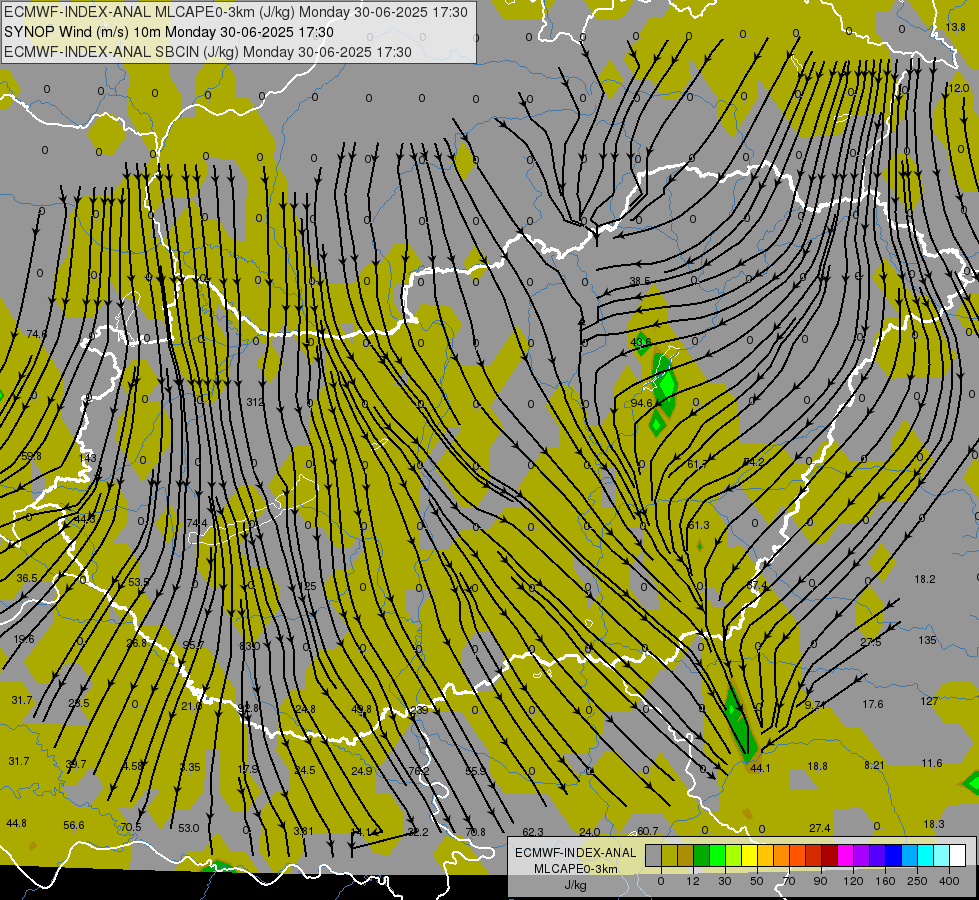Click the 312 value on the map
This screenshot has height=900, width=979.
pyautogui.click(x=255, y=402)
